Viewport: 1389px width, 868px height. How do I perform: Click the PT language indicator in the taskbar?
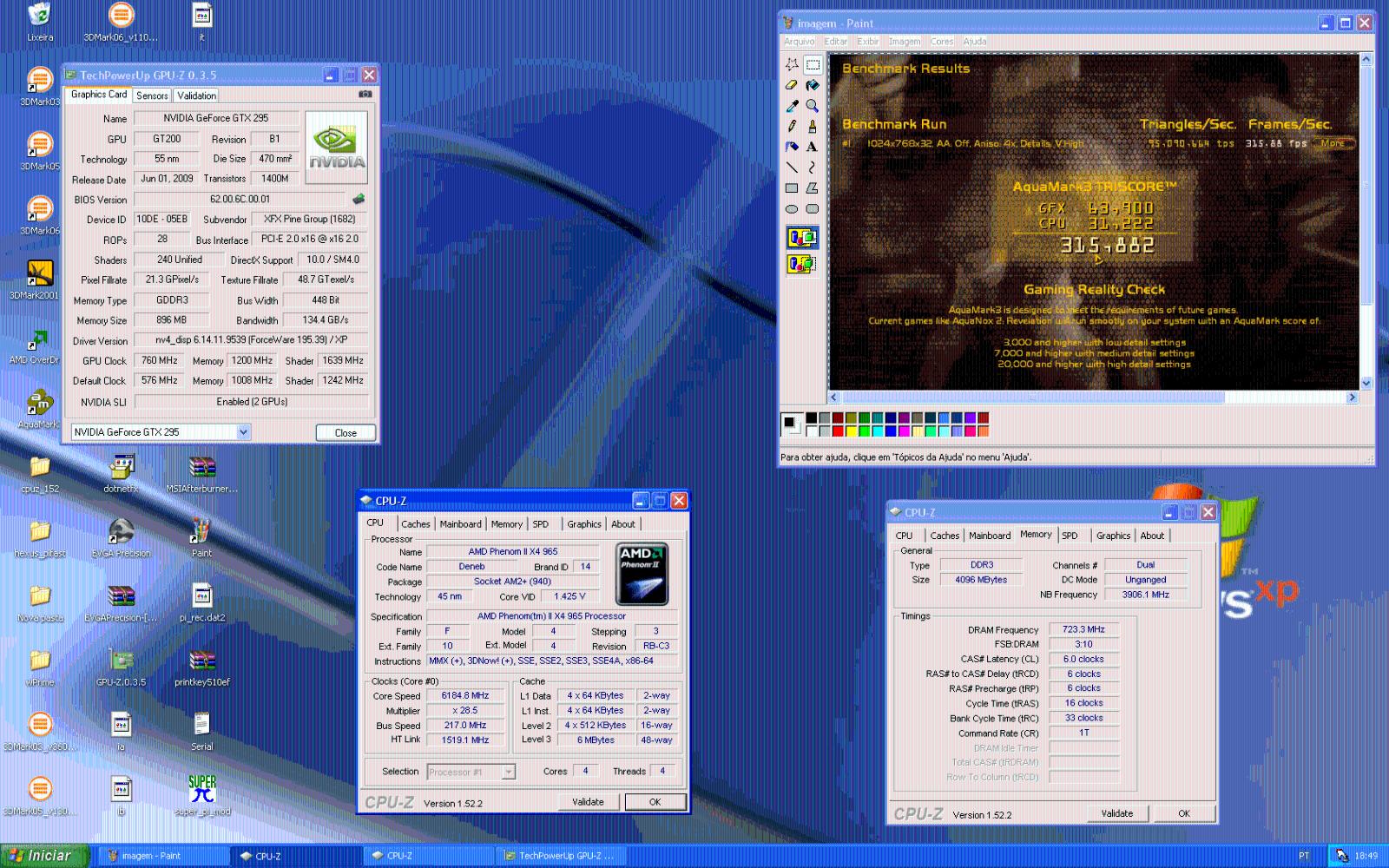[x=1304, y=856]
